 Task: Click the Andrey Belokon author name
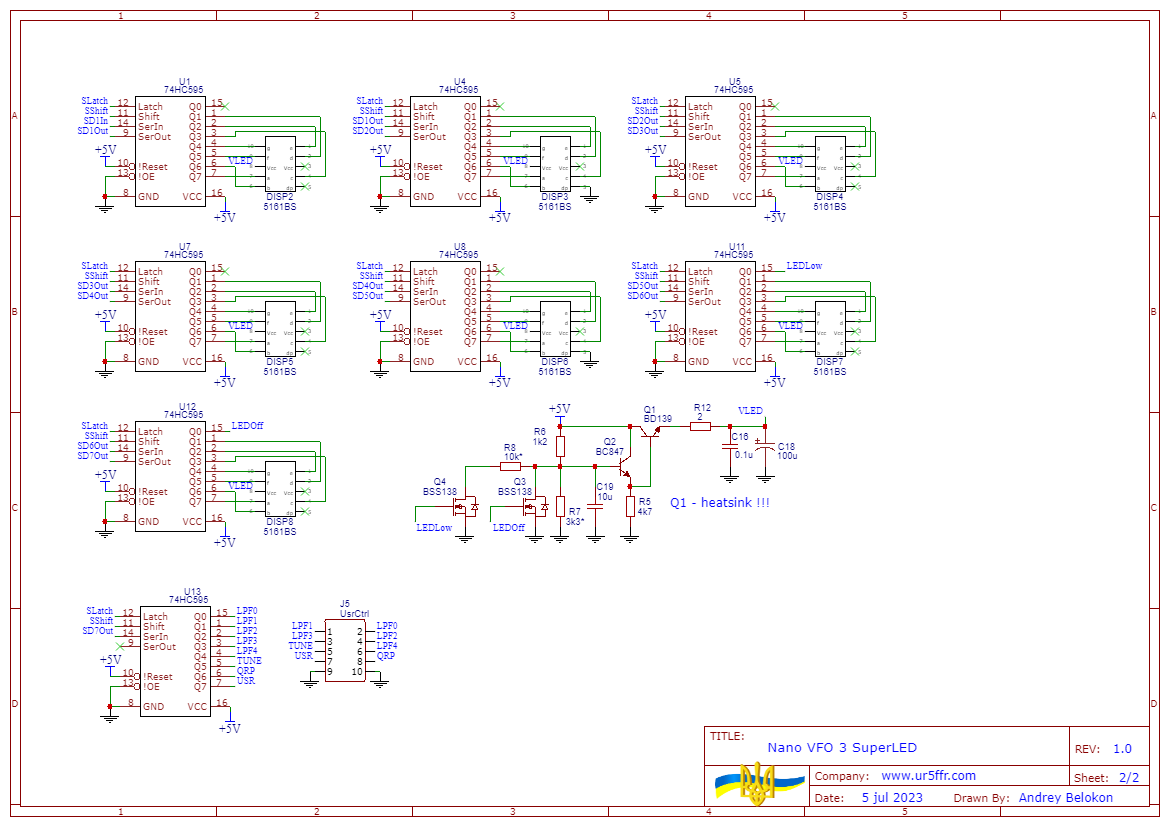pyautogui.click(x=1065, y=798)
